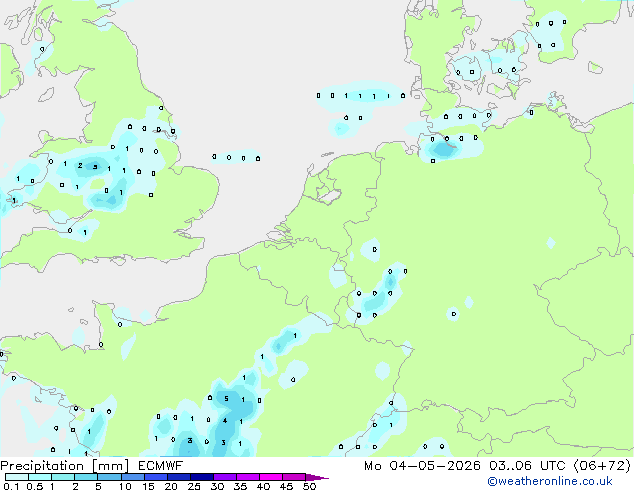Pick the 40–45 mm magenta legend swatch
634x490 pixels.
(x=271, y=477)
